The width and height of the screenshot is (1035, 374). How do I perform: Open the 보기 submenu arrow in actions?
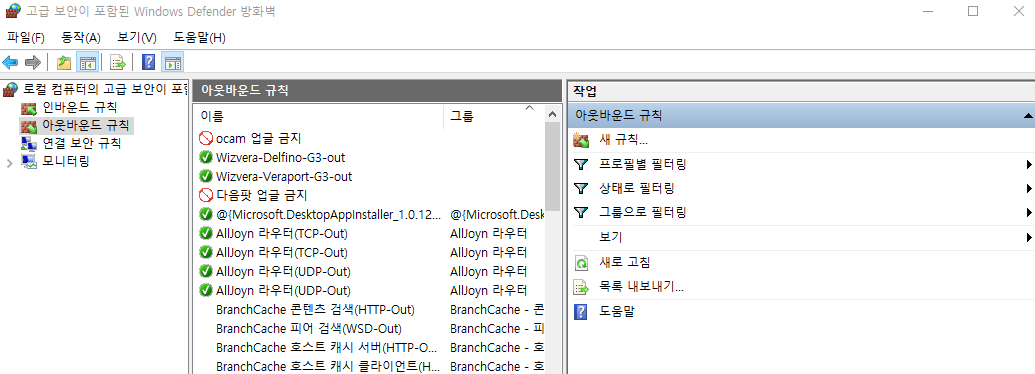point(1029,237)
